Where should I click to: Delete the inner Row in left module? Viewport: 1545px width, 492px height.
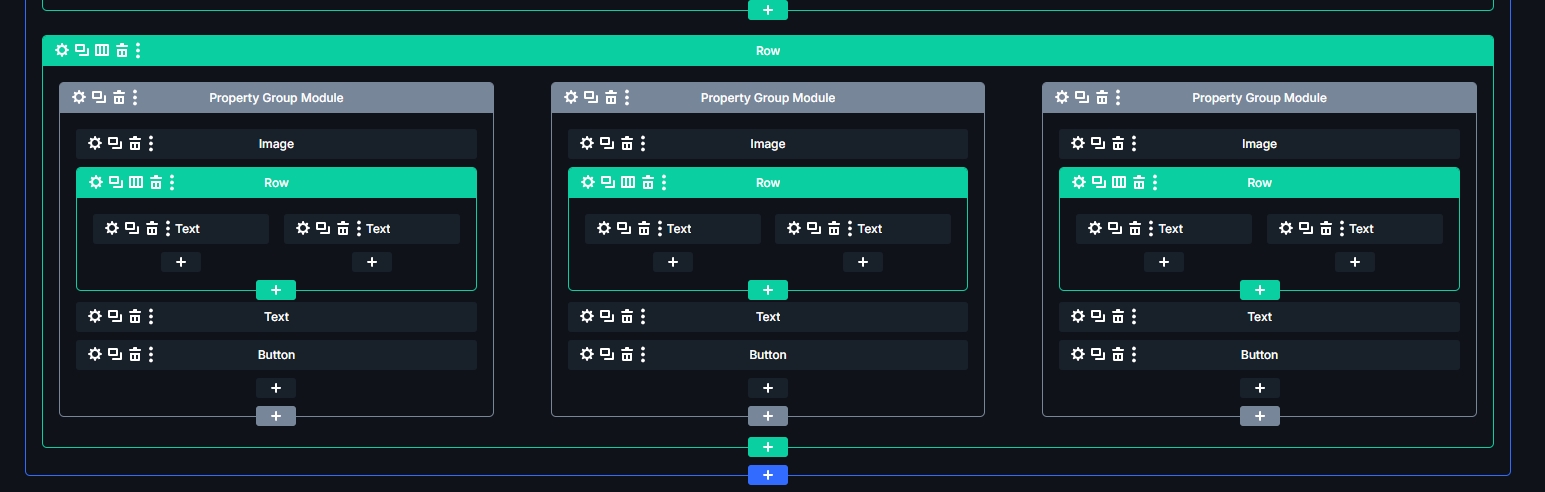tap(156, 182)
